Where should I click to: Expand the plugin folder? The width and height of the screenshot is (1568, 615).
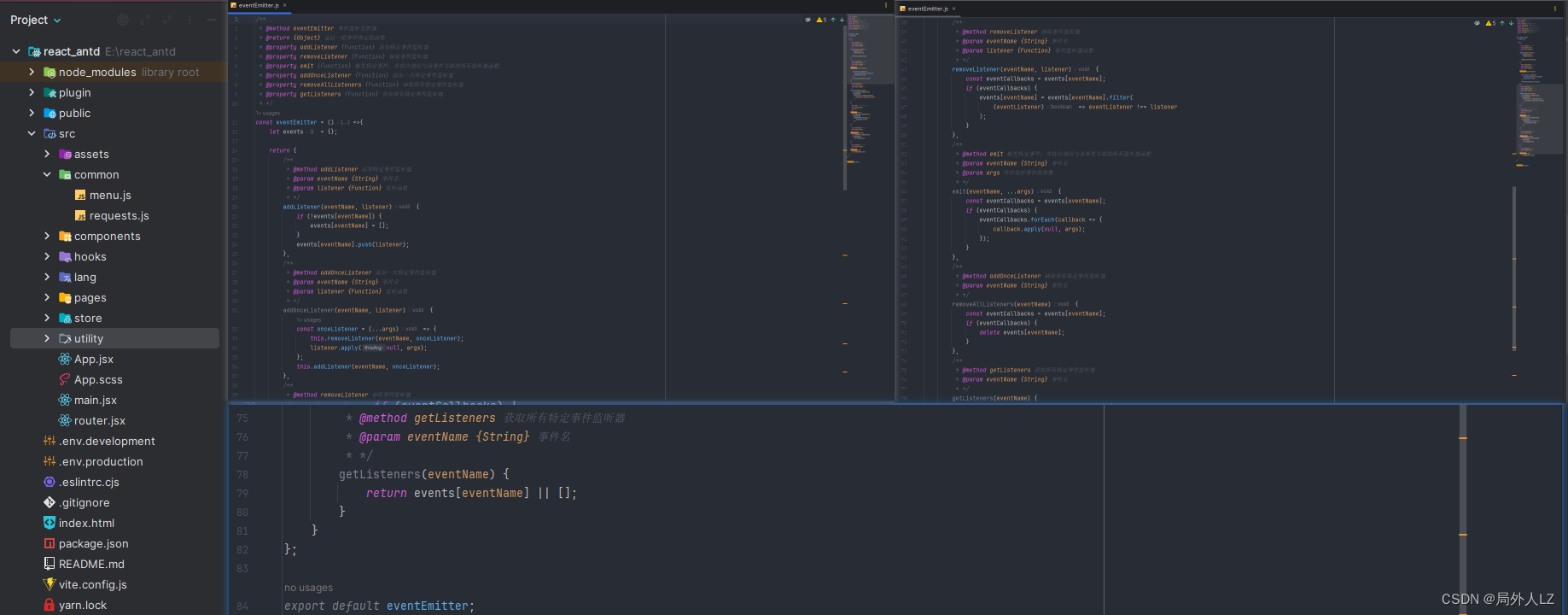coord(32,92)
